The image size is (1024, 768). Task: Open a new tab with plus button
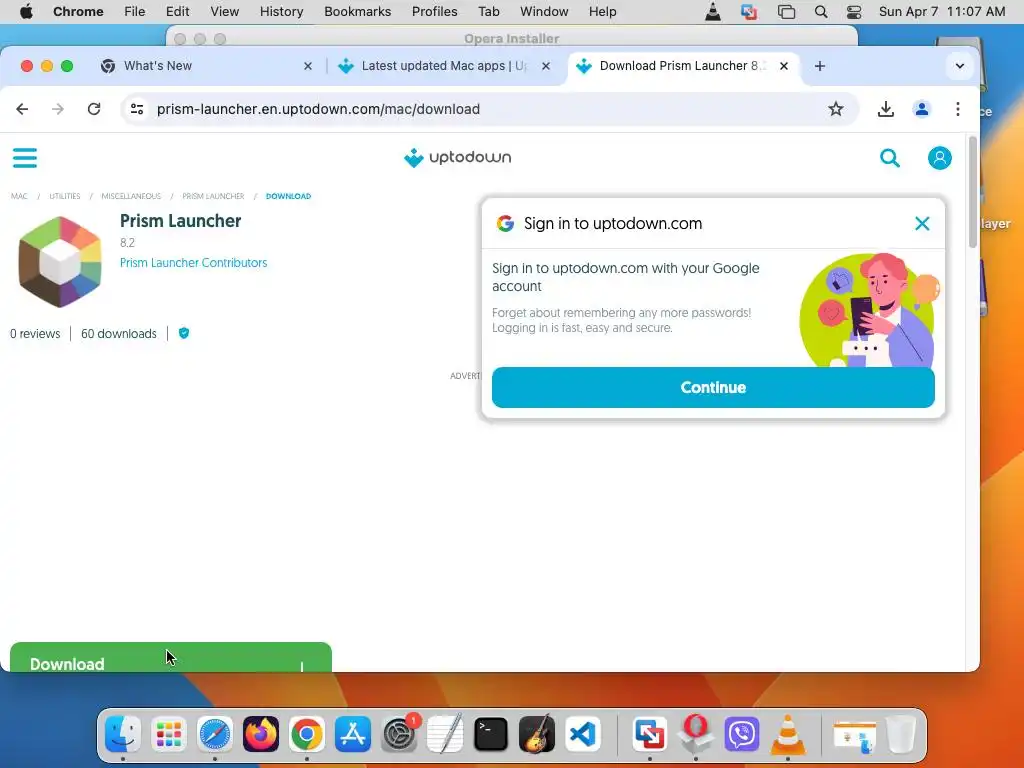coord(820,66)
